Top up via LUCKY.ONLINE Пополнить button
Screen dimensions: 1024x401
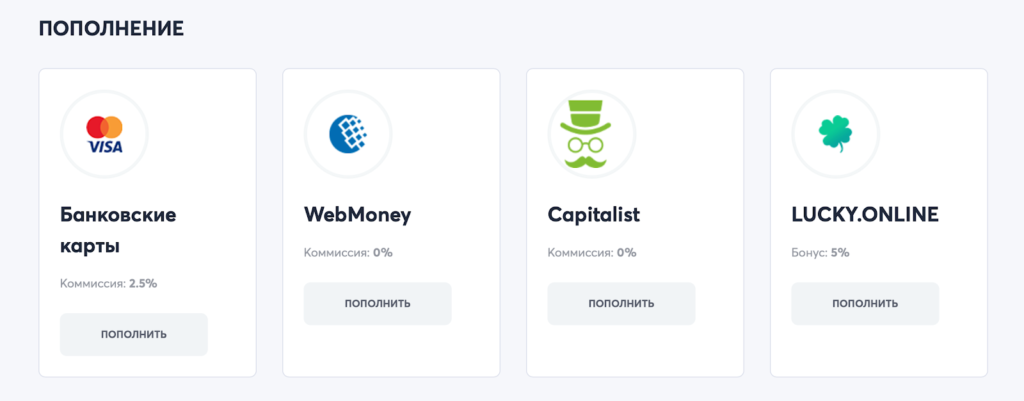[x=865, y=304]
